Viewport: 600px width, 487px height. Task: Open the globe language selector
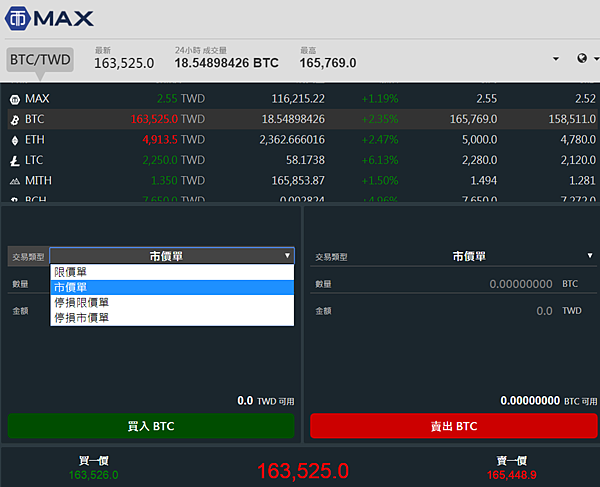[x=582, y=58]
